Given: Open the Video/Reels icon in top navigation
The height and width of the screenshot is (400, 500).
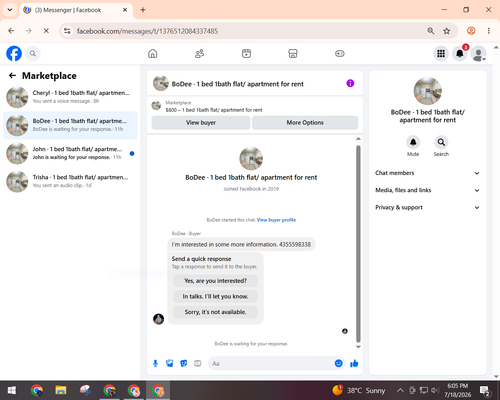Looking at the screenshot, I should 246,54.
